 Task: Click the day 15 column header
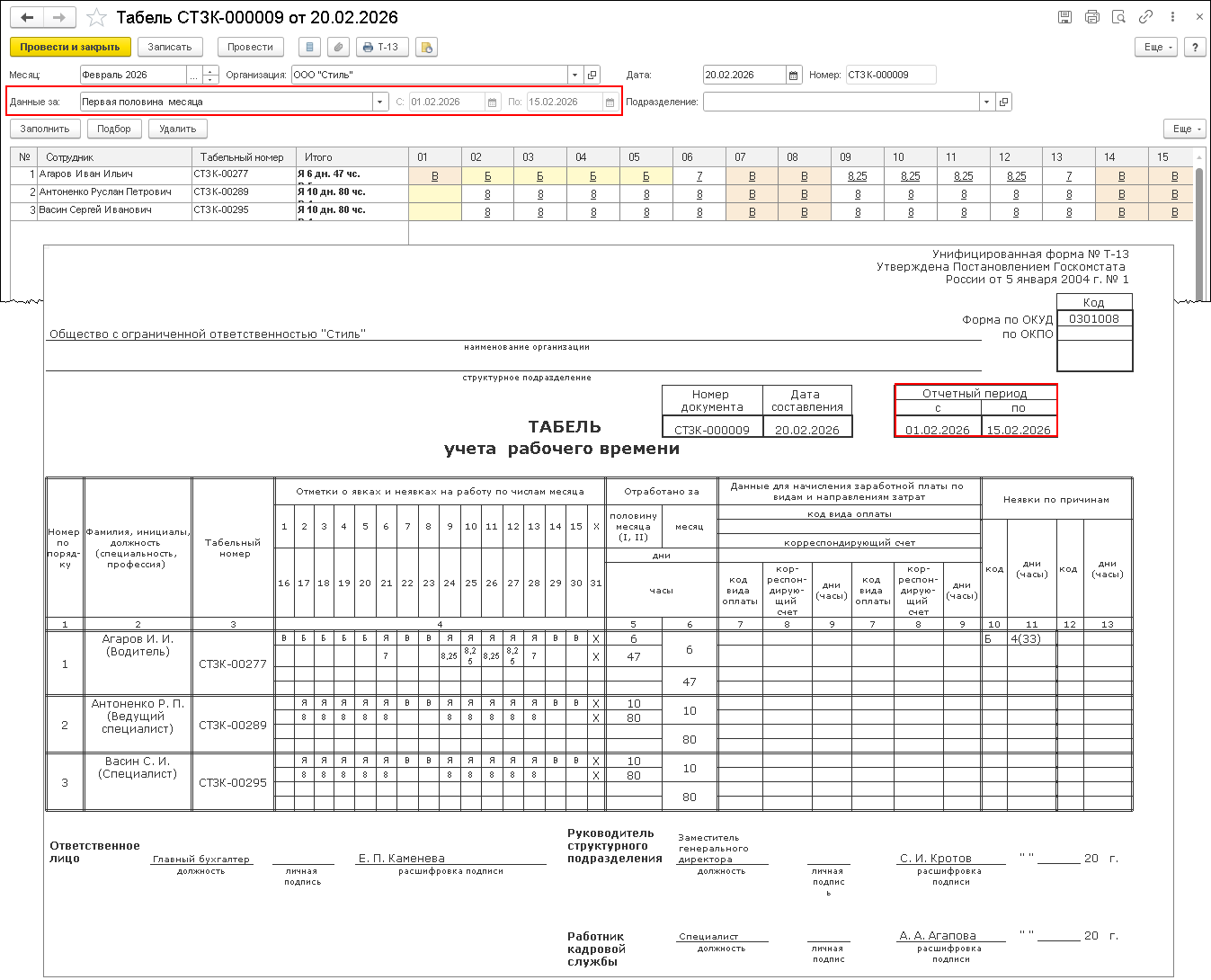(1170, 156)
